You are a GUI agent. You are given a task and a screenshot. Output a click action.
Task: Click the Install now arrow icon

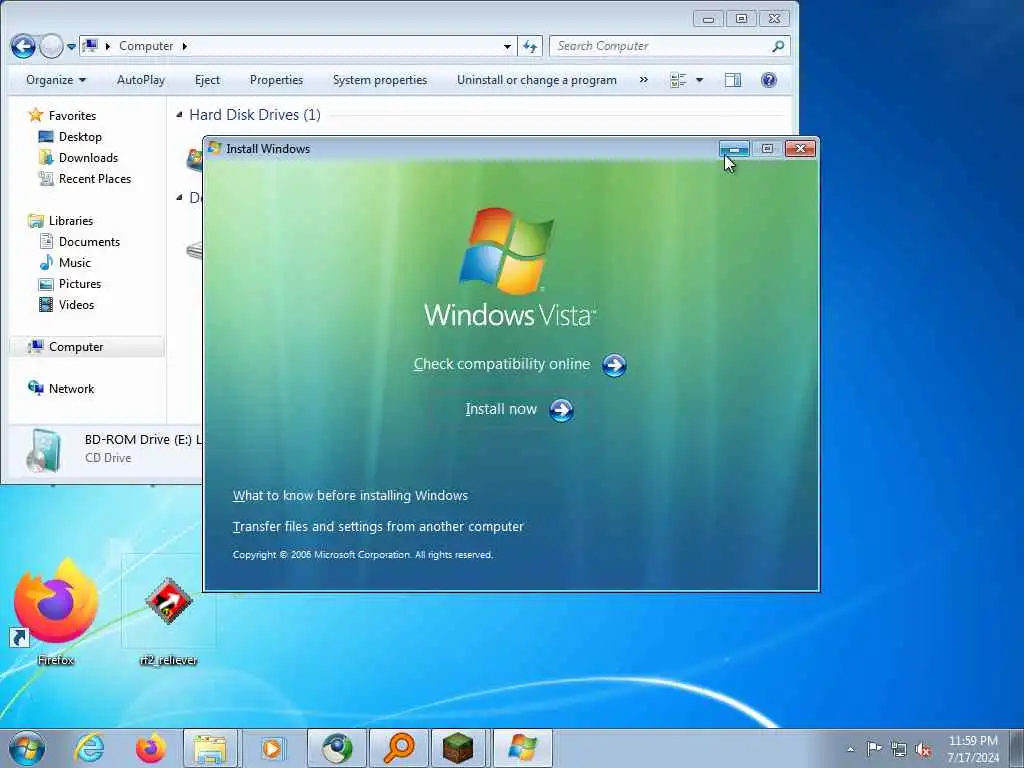click(561, 410)
